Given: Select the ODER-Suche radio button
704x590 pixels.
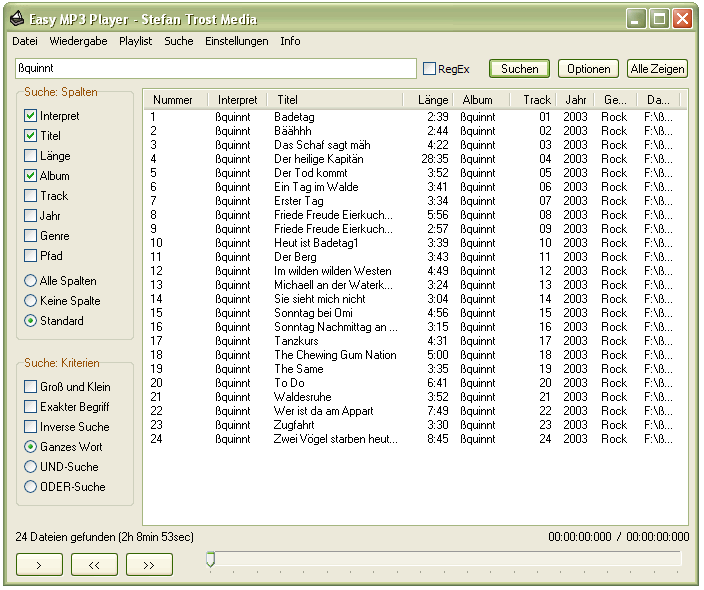Looking at the screenshot, I should pos(30,487).
